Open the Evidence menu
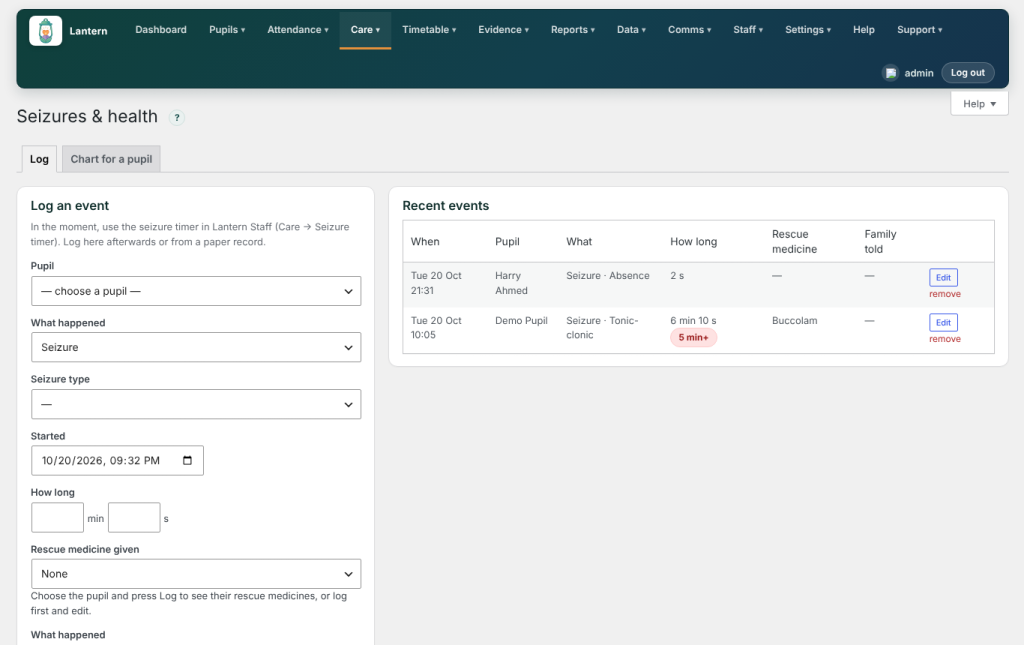The image size is (1024, 645). coord(504,29)
